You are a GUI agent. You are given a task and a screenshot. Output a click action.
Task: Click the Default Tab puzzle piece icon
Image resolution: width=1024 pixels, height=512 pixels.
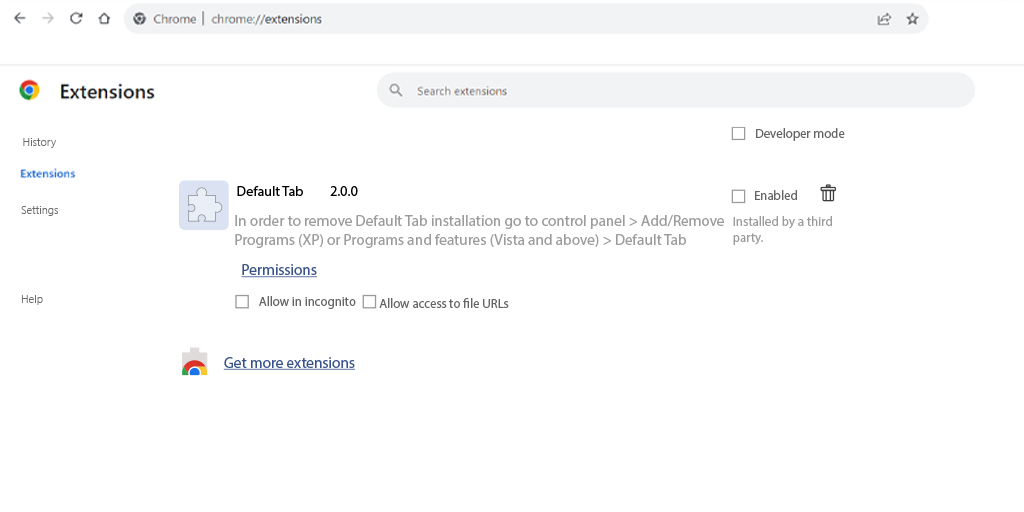204,205
